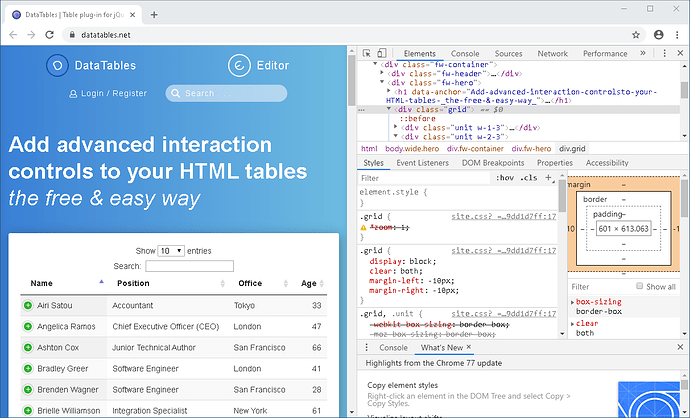Switch to the Performance tab
This screenshot has width=690, height=418.
[x=605, y=53]
